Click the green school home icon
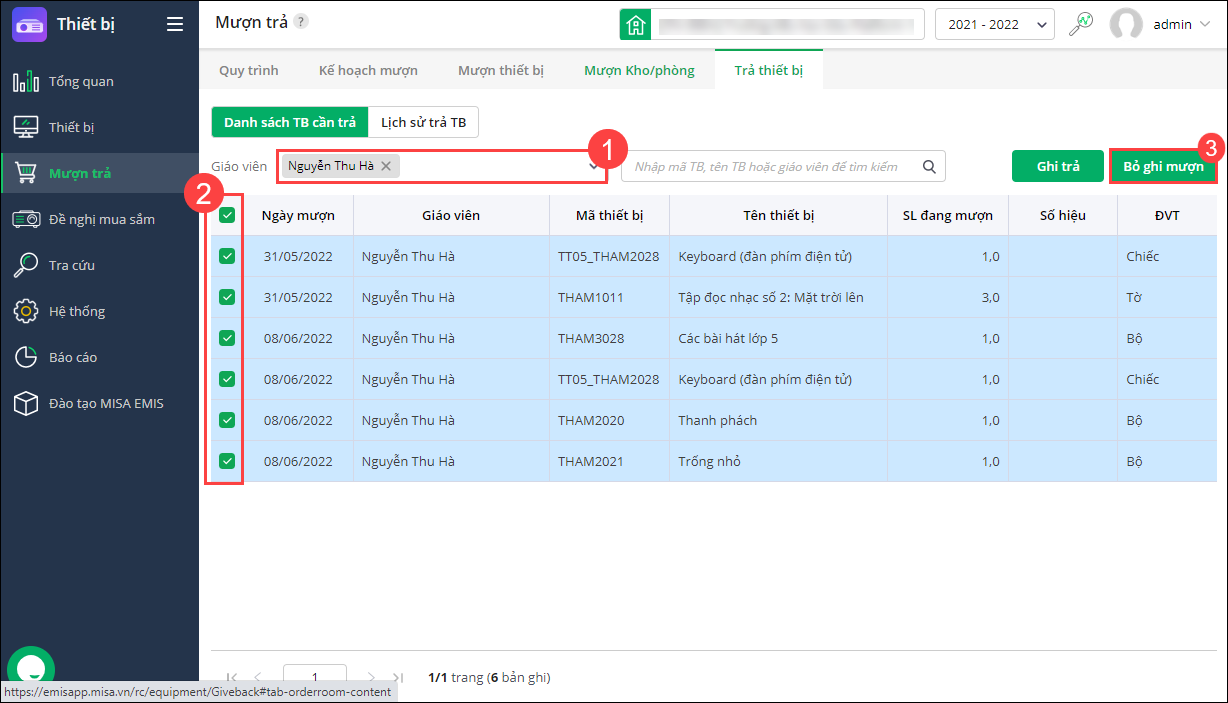This screenshot has width=1228, height=703. click(x=635, y=24)
